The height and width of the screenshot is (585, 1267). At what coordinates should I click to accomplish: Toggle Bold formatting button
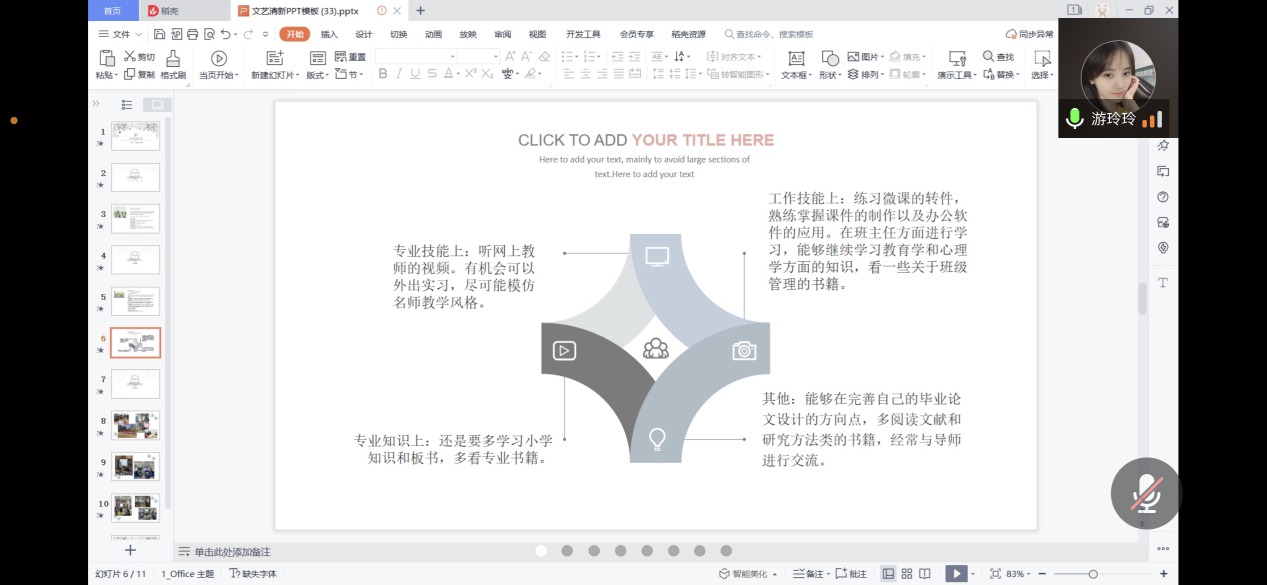coord(383,74)
